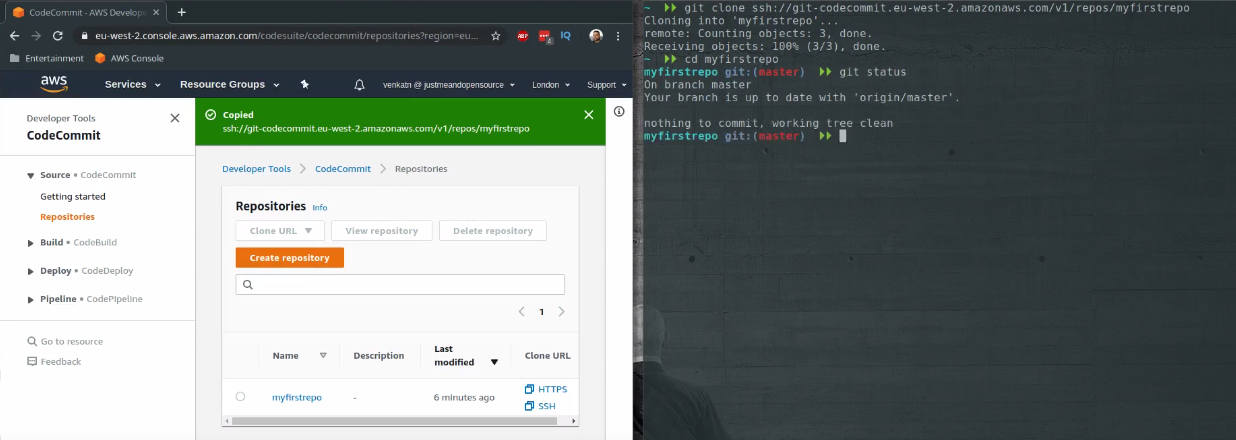The image size is (1236, 440).
Task: Open the pin shortcuts icon in AWS navbar
Action: (x=304, y=85)
